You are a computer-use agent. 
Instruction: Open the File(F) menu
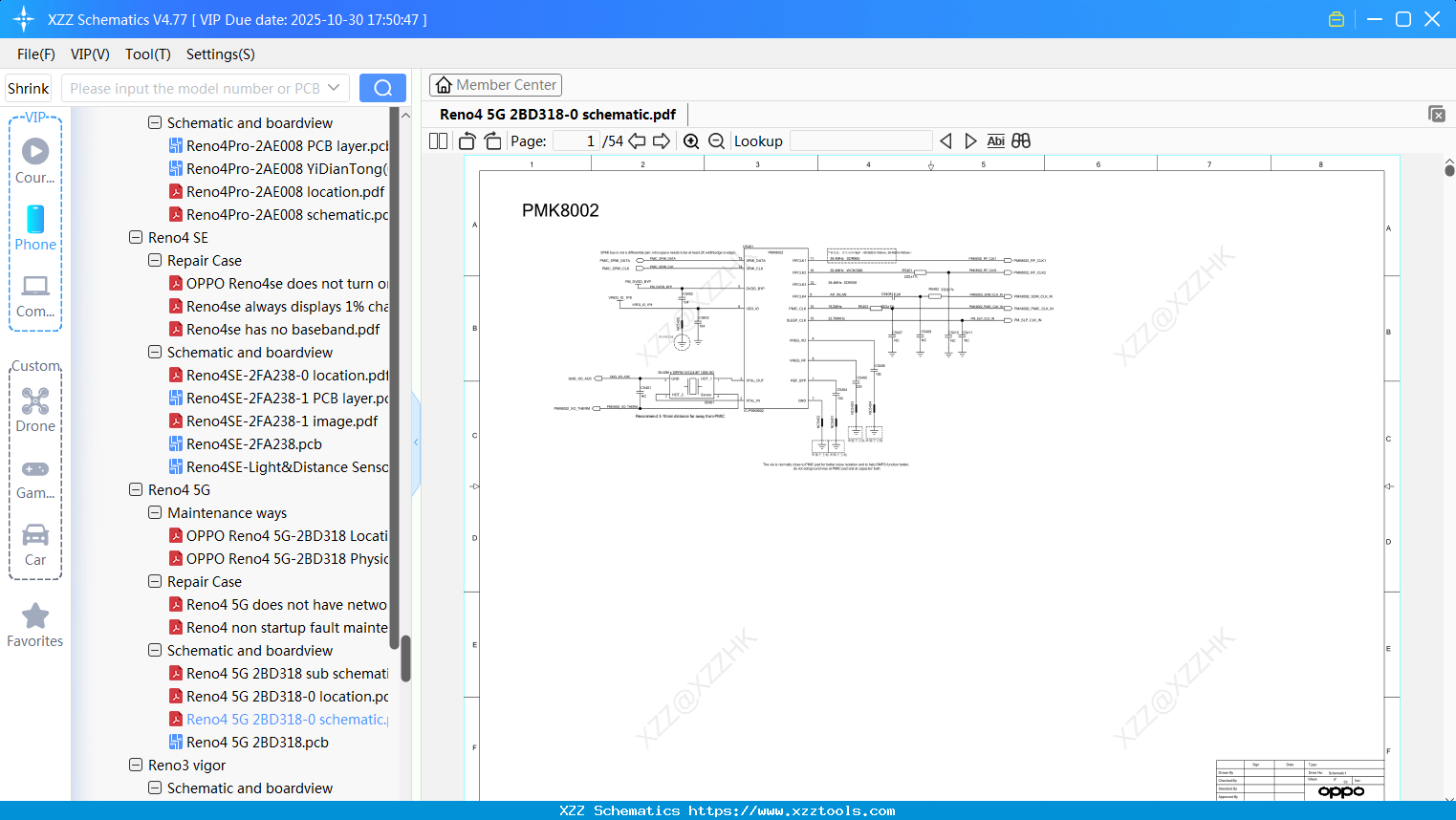36,54
